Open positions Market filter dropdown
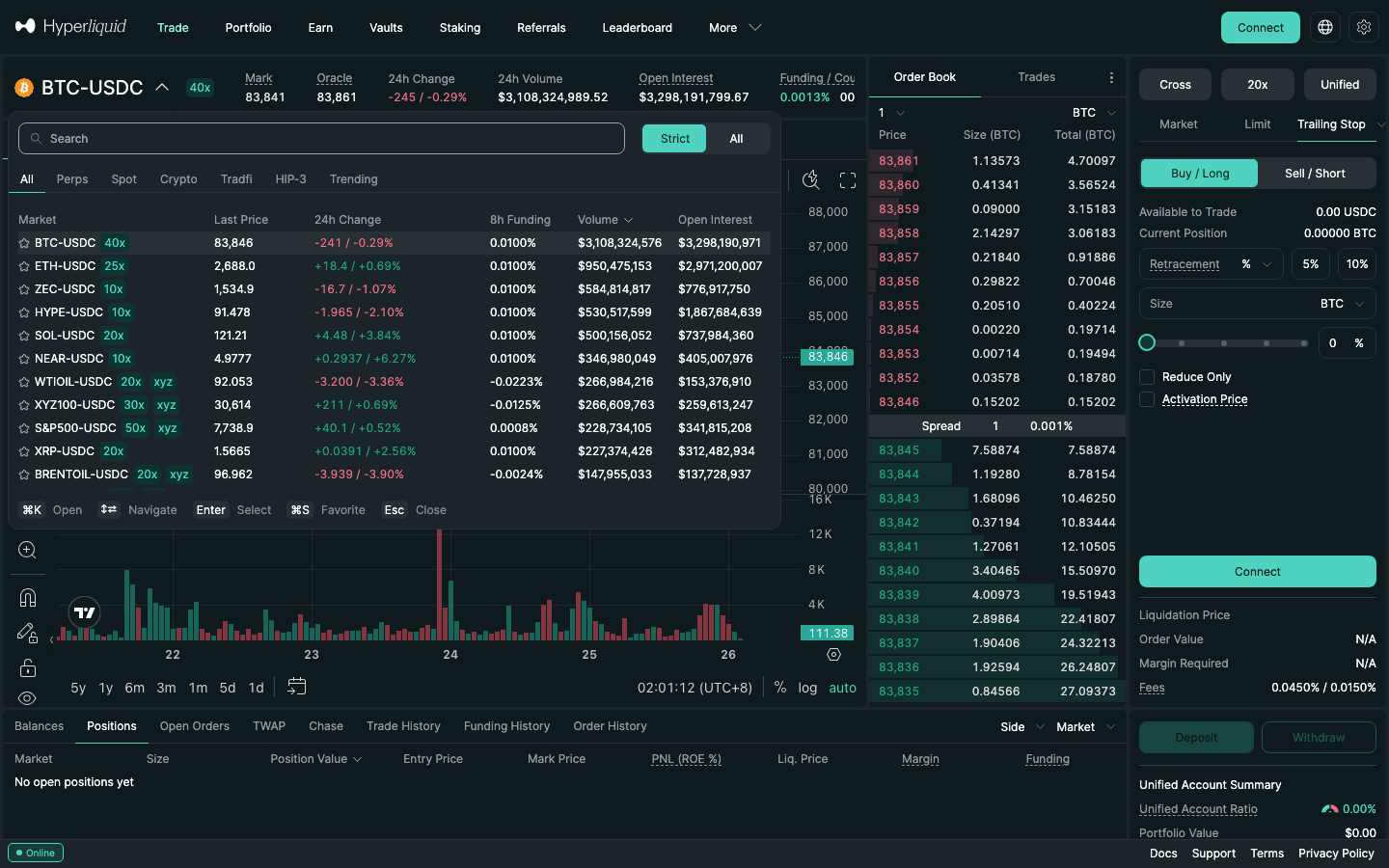This screenshot has height=868, width=1389. click(1085, 727)
